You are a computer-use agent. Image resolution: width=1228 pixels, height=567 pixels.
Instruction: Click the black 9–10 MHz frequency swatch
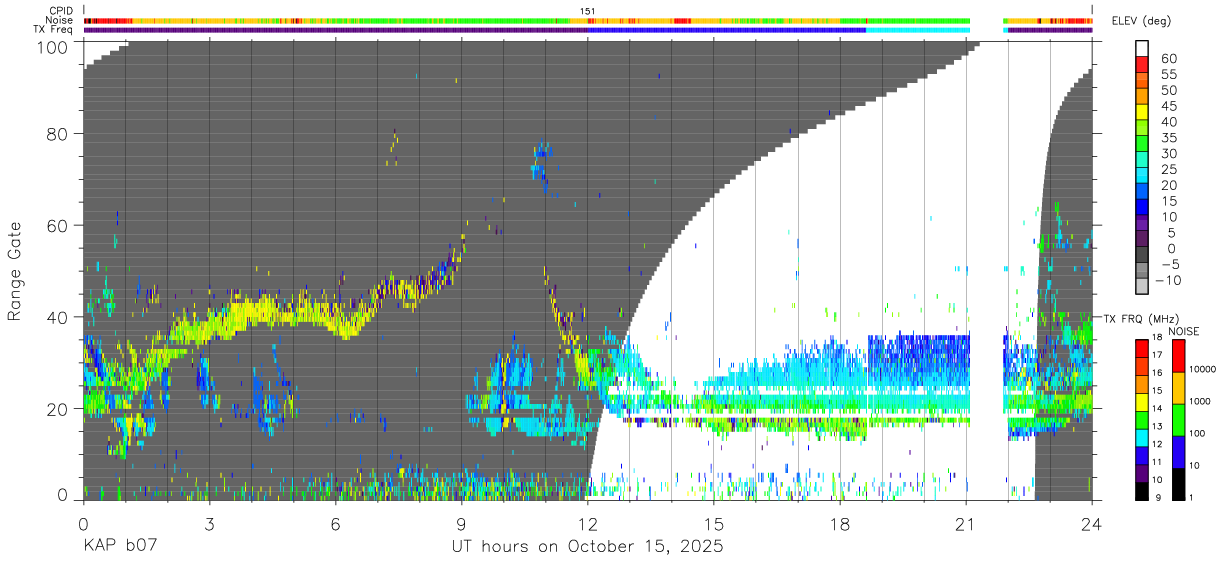pos(1143,493)
